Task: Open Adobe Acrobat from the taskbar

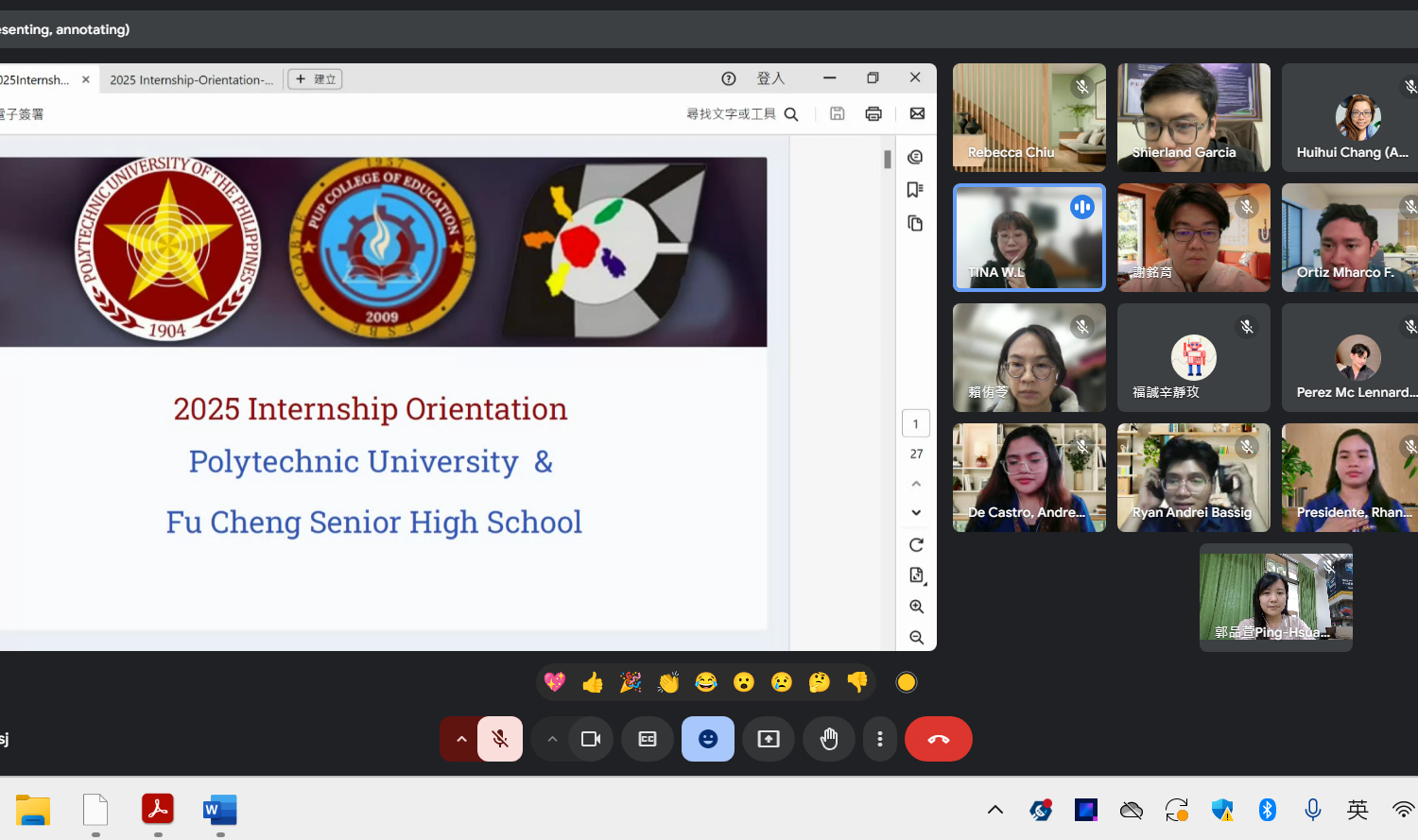Action: 158,810
